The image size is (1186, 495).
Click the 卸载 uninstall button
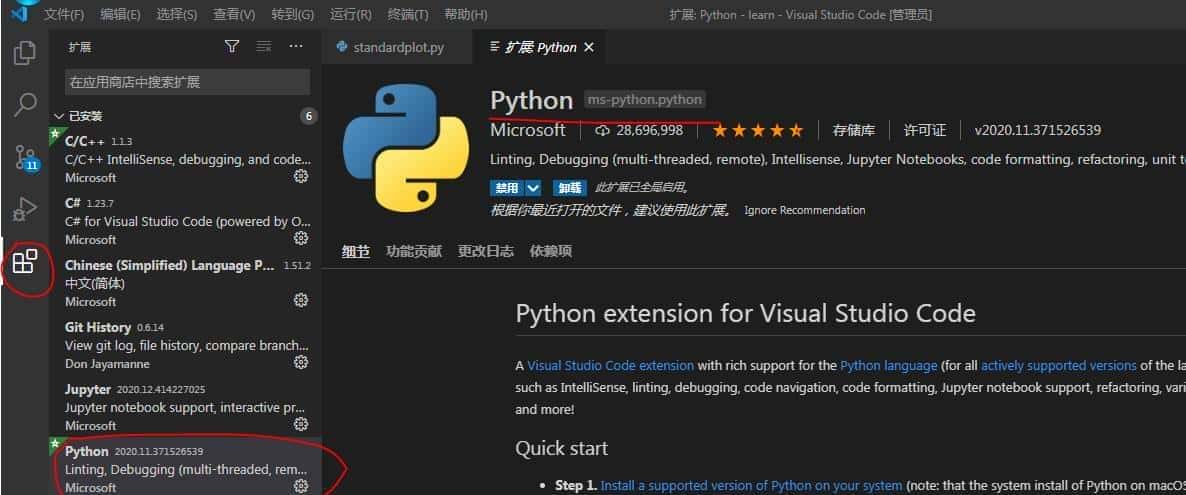pyautogui.click(x=569, y=188)
